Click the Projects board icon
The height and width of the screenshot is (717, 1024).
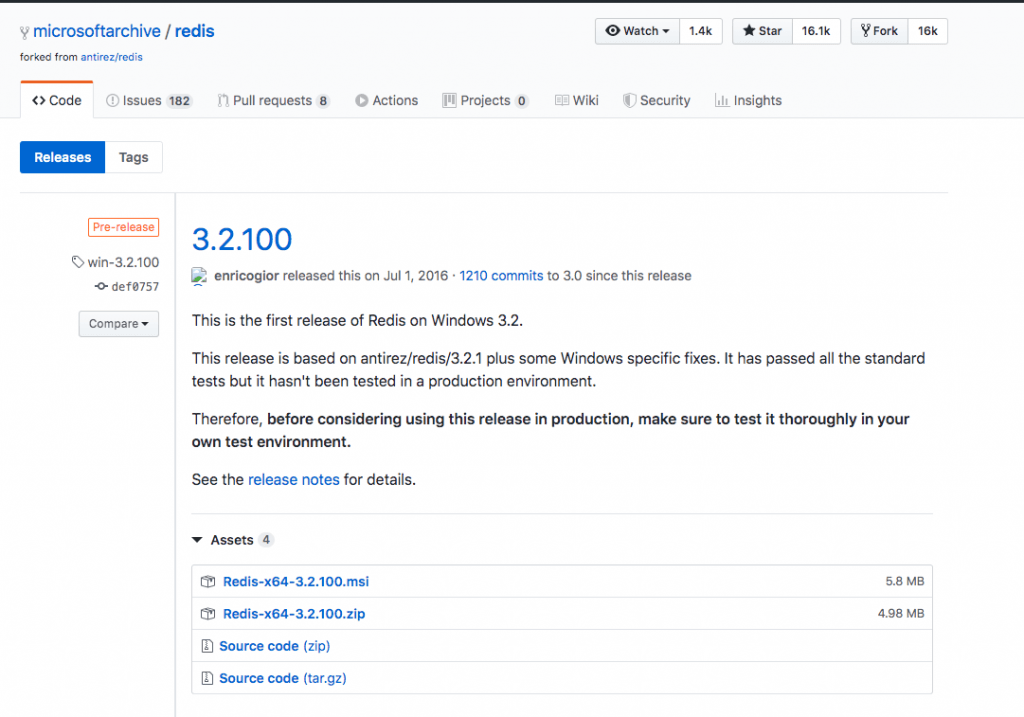pos(449,101)
